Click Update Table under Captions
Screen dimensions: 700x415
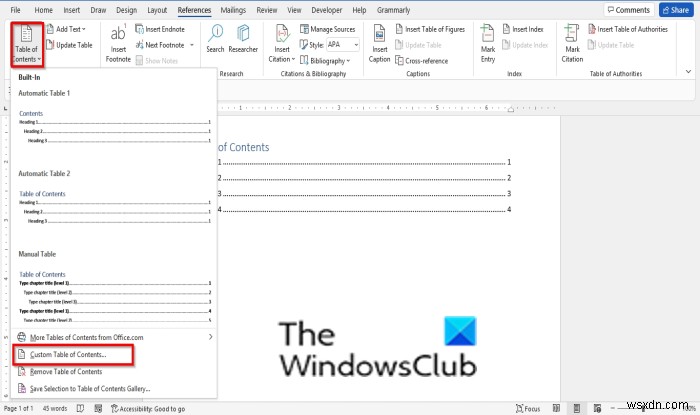(418, 45)
